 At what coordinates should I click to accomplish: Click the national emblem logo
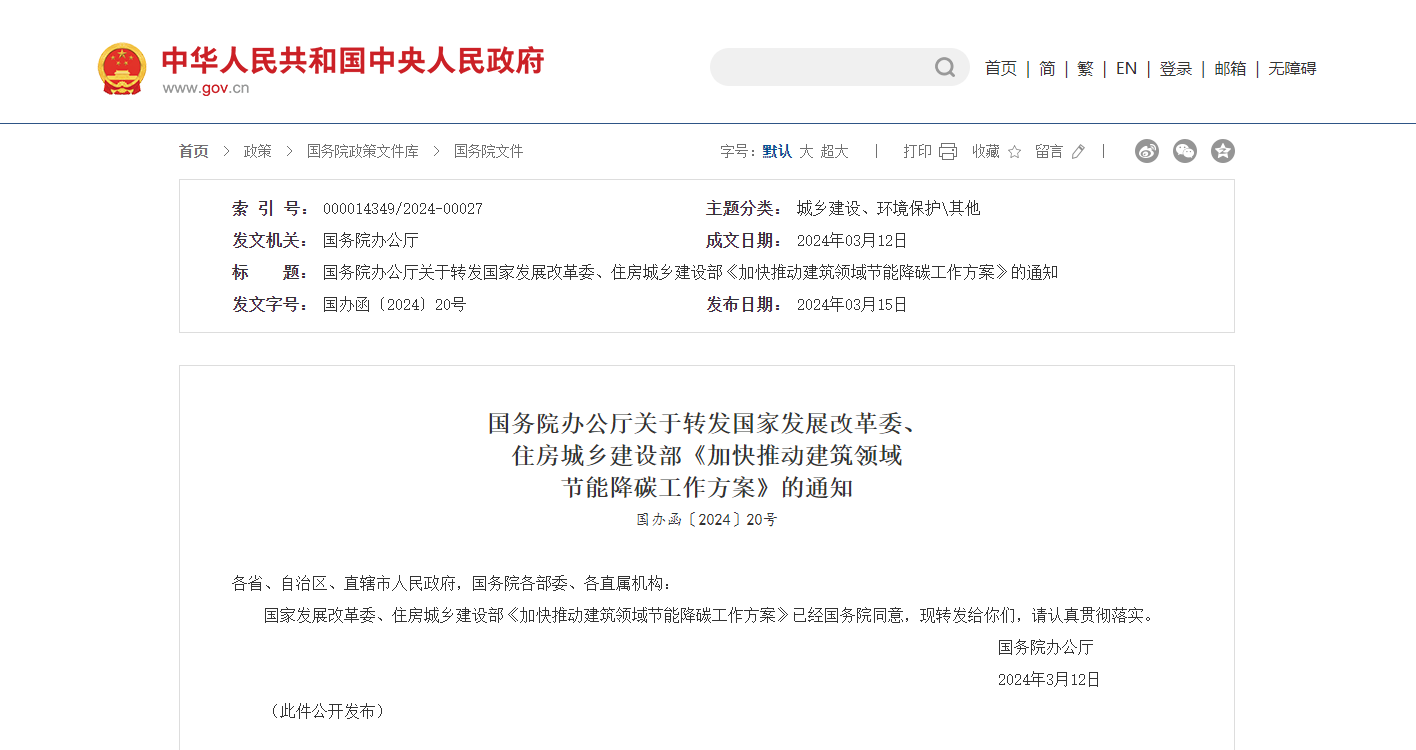[x=122, y=69]
